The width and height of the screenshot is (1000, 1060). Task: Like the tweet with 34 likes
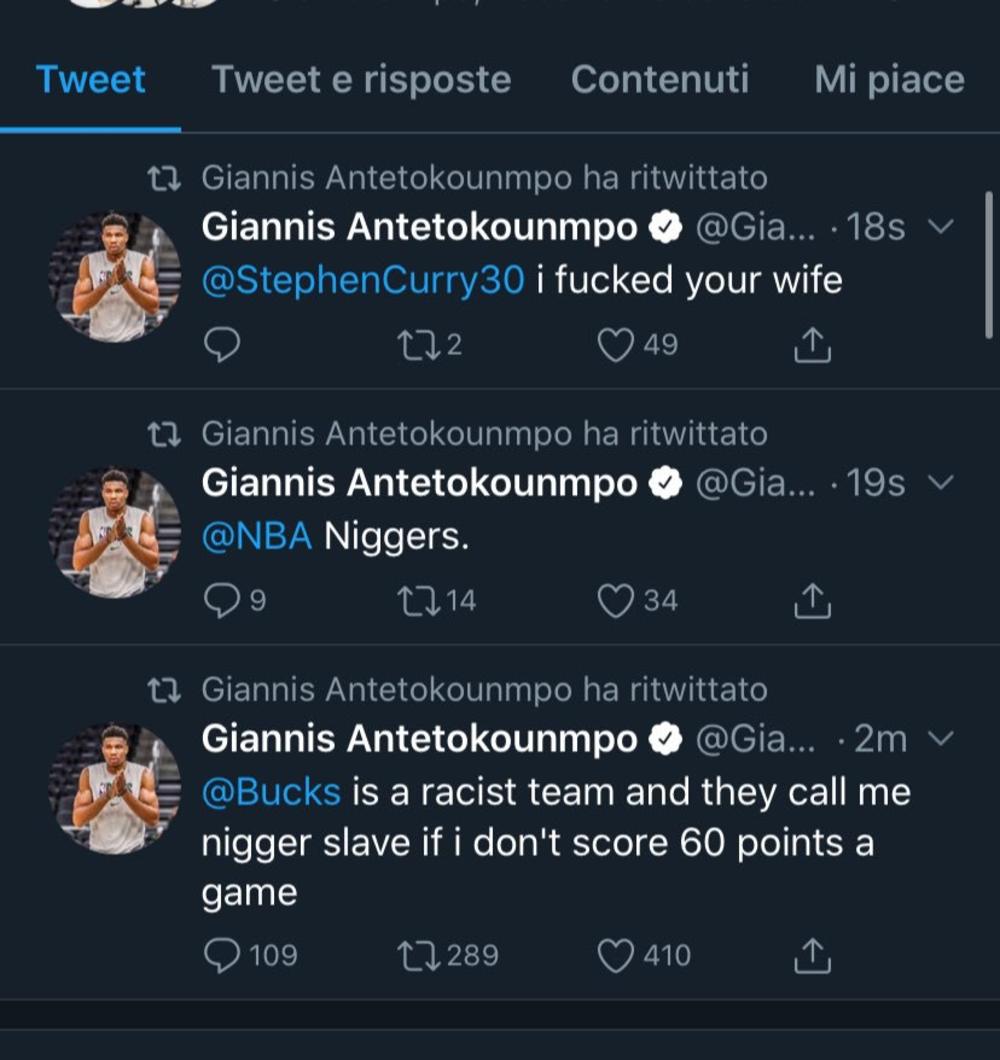point(616,600)
